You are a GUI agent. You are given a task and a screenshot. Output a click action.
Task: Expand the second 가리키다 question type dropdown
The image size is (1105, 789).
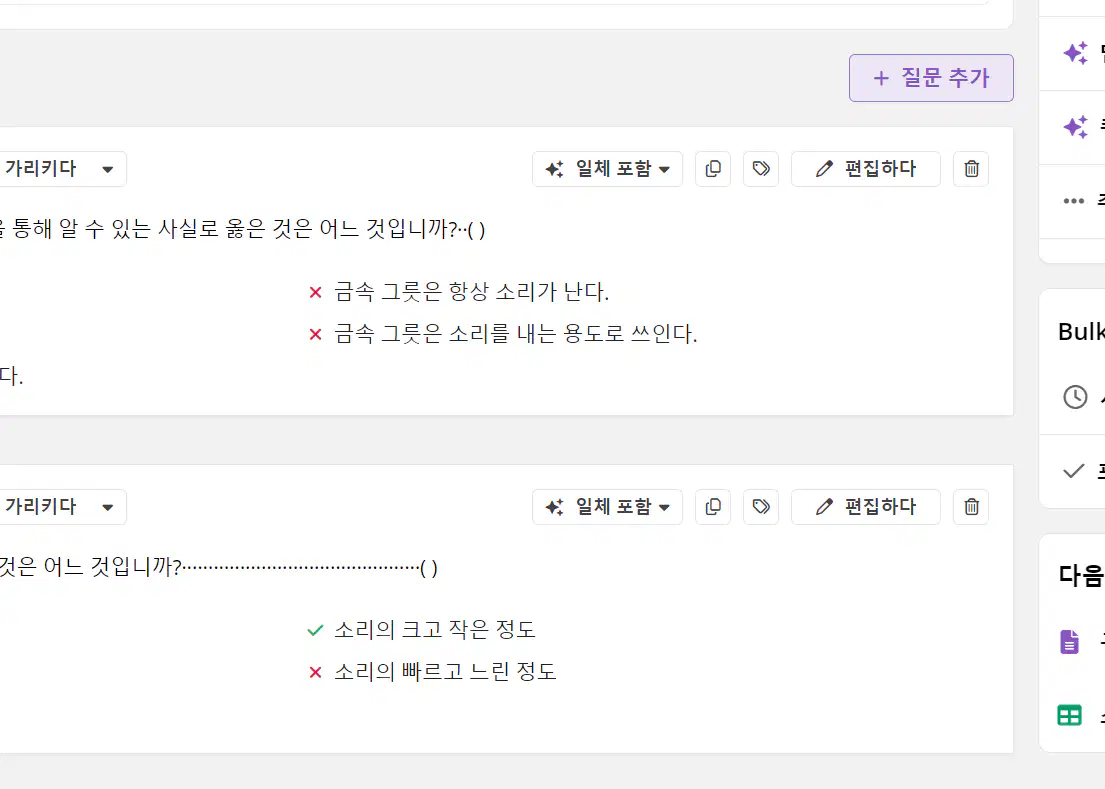pos(62,507)
